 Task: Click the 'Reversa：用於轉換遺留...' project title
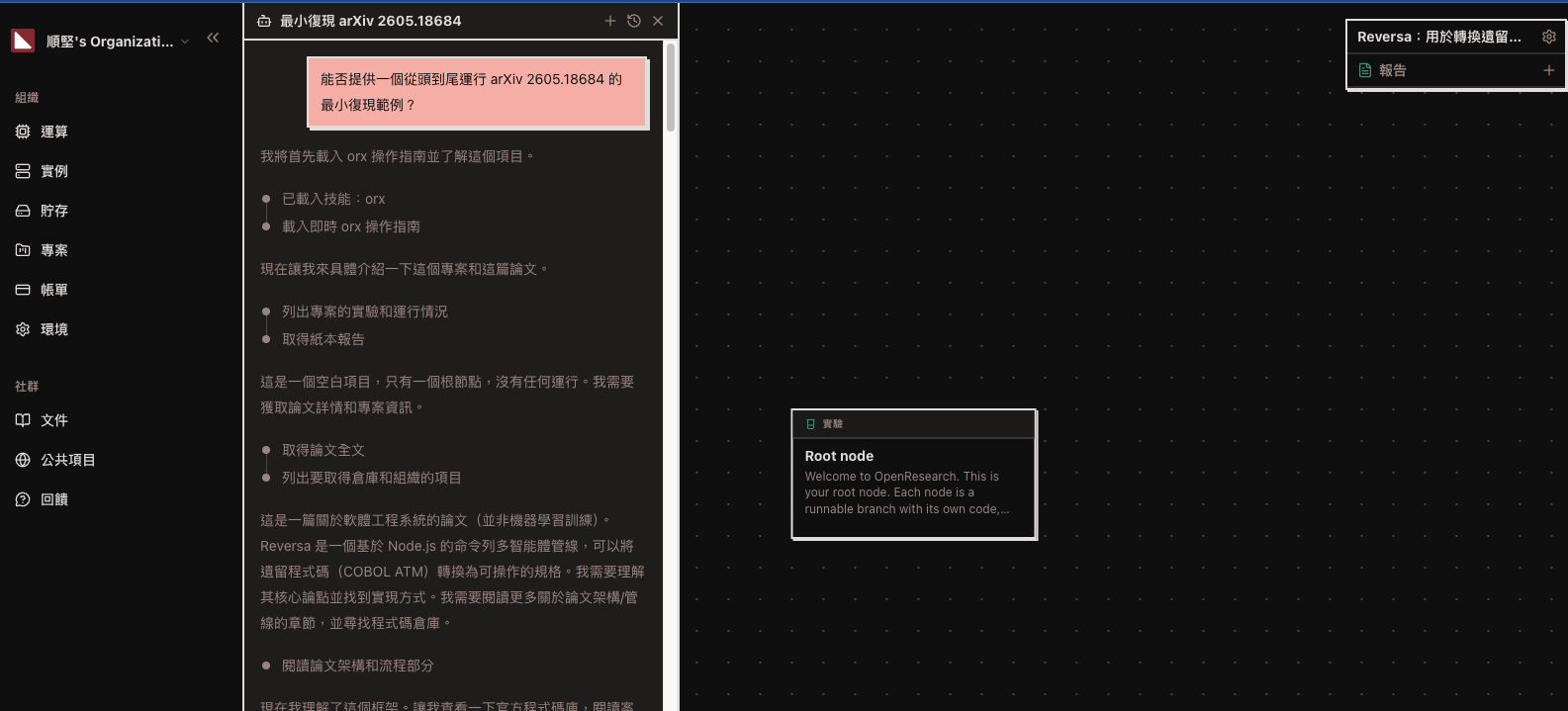(x=1439, y=37)
